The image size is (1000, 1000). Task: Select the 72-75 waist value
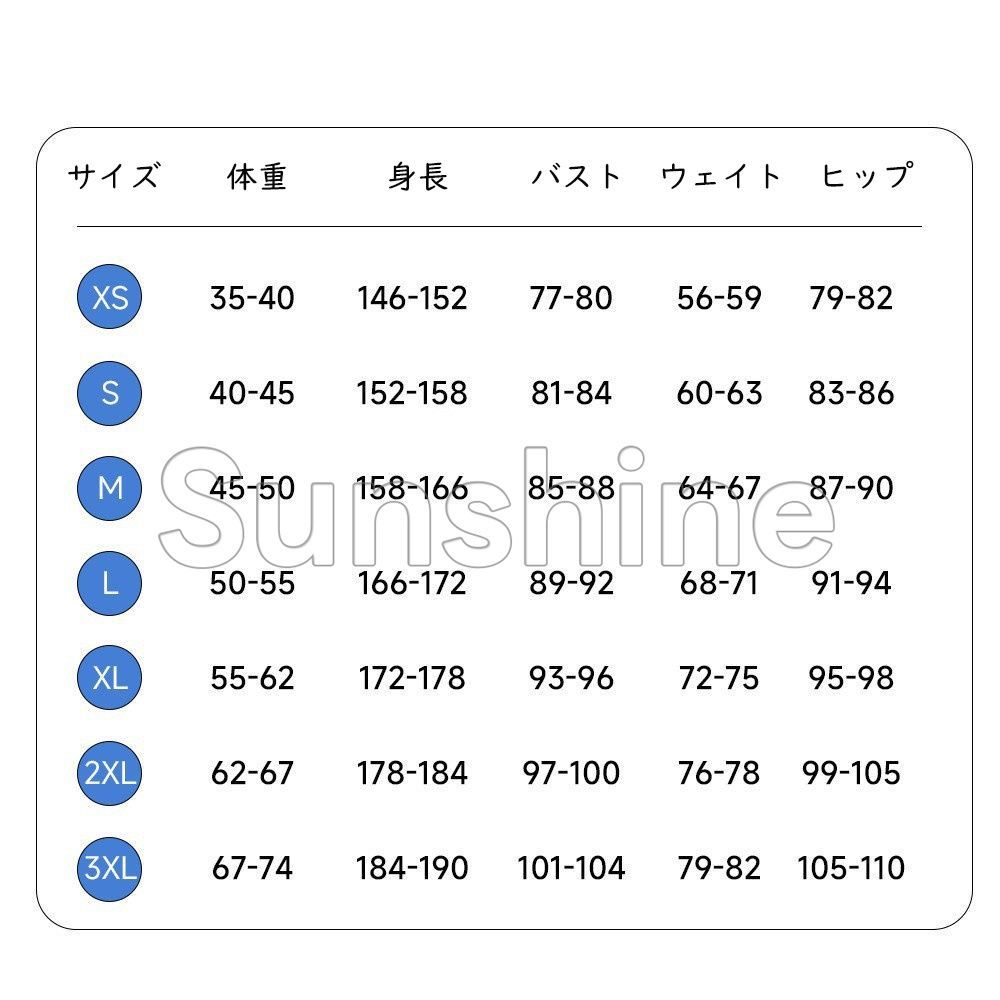point(719,678)
